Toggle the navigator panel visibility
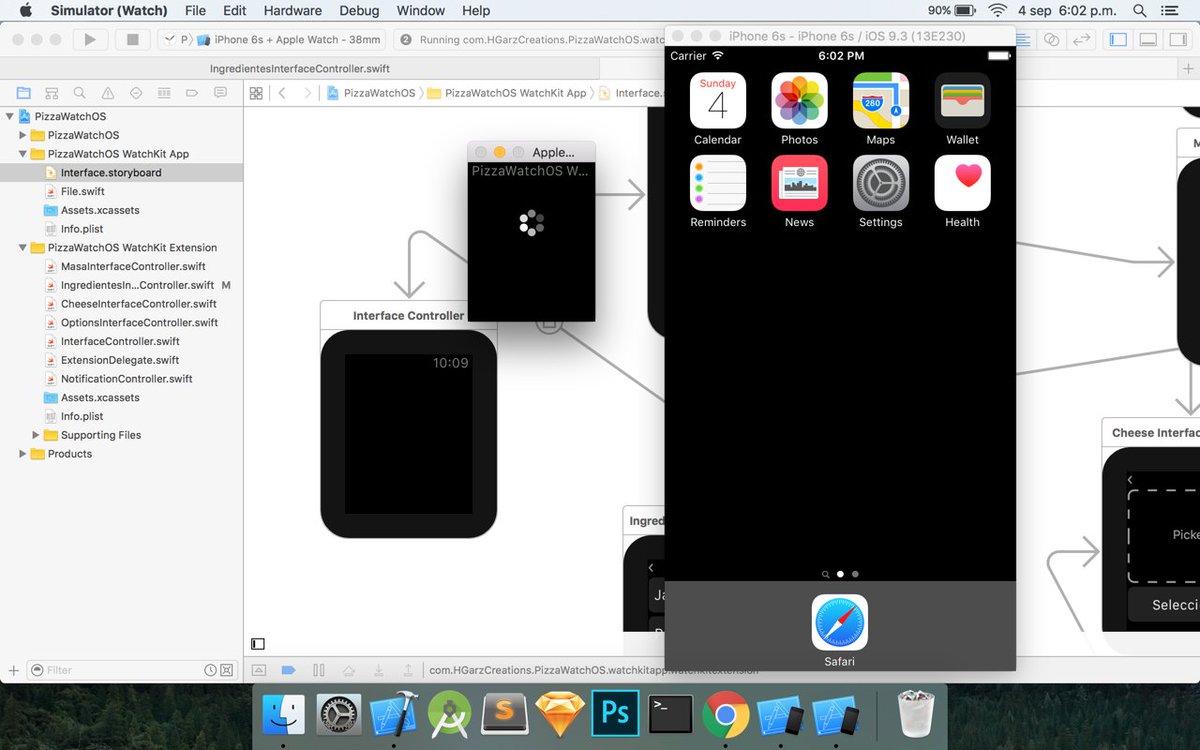 [x=1119, y=40]
